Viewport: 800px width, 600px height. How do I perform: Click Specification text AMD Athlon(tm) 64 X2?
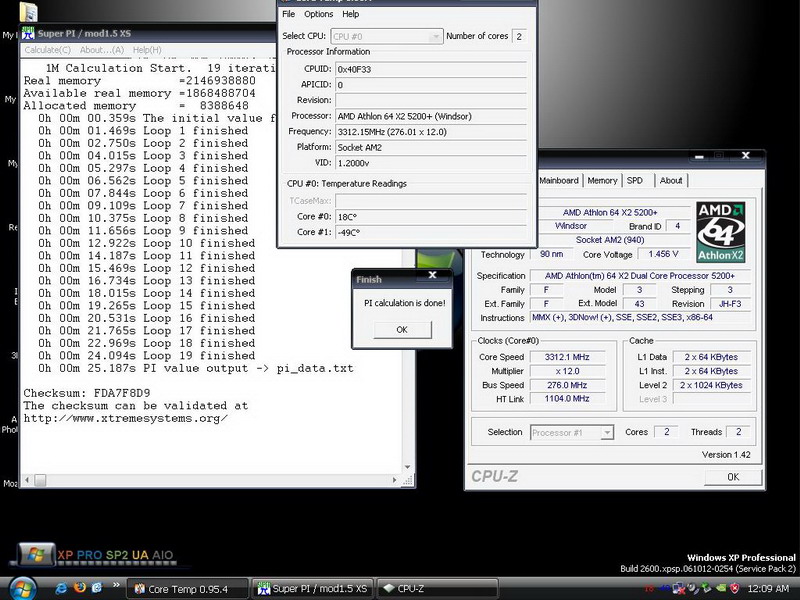[640, 276]
